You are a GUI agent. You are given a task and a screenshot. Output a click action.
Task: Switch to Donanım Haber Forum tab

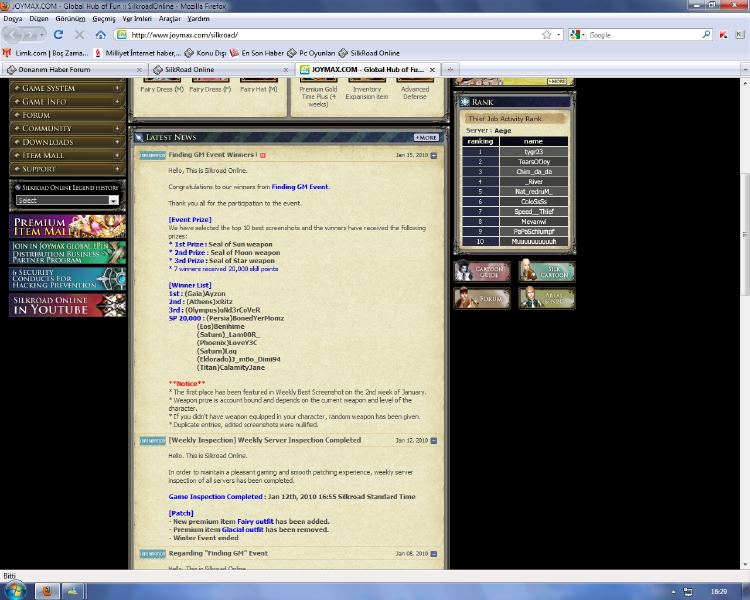click(x=74, y=69)
